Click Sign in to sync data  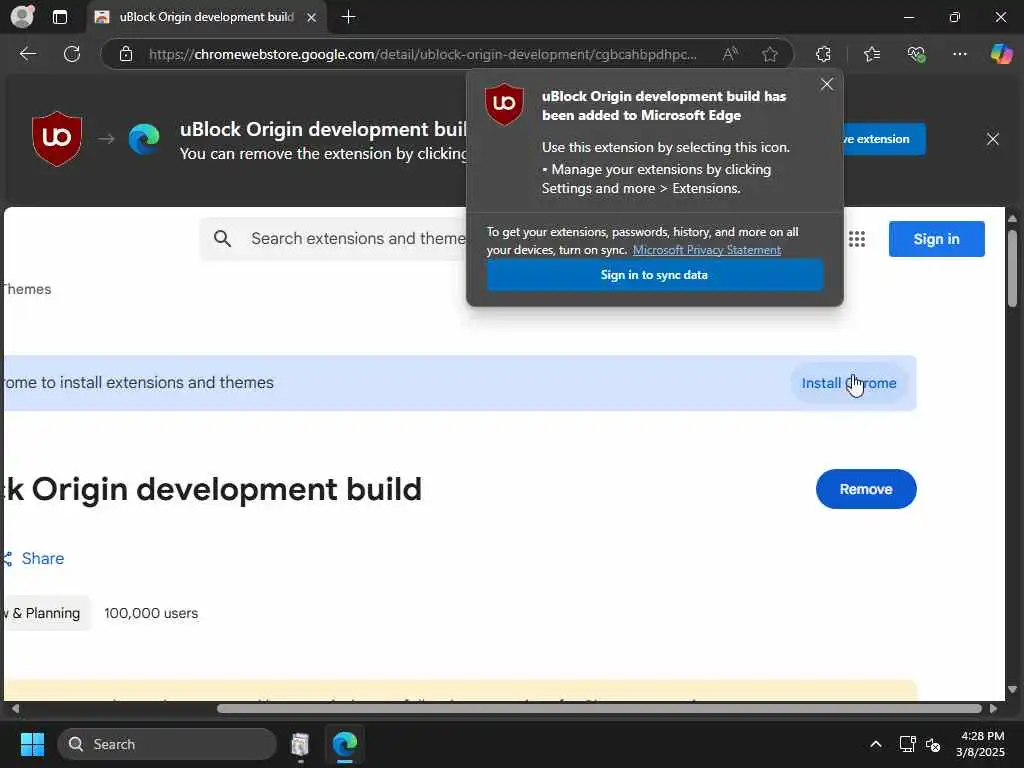point(654,275)
